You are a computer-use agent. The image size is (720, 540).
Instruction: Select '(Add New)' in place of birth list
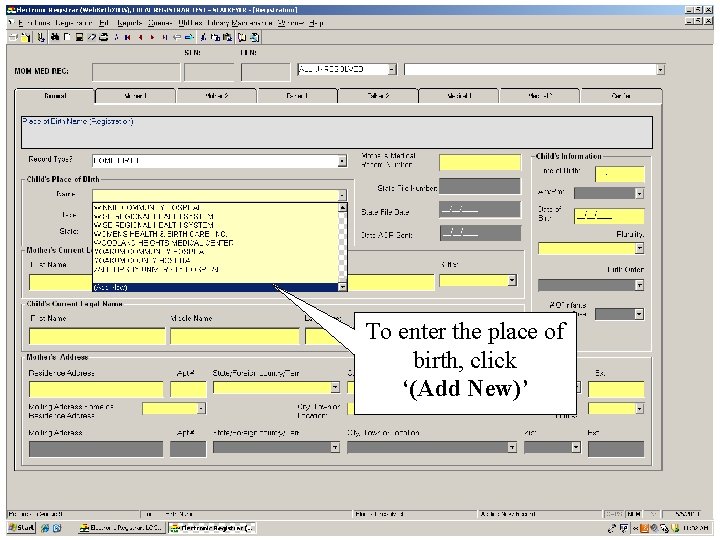point(216,287)
